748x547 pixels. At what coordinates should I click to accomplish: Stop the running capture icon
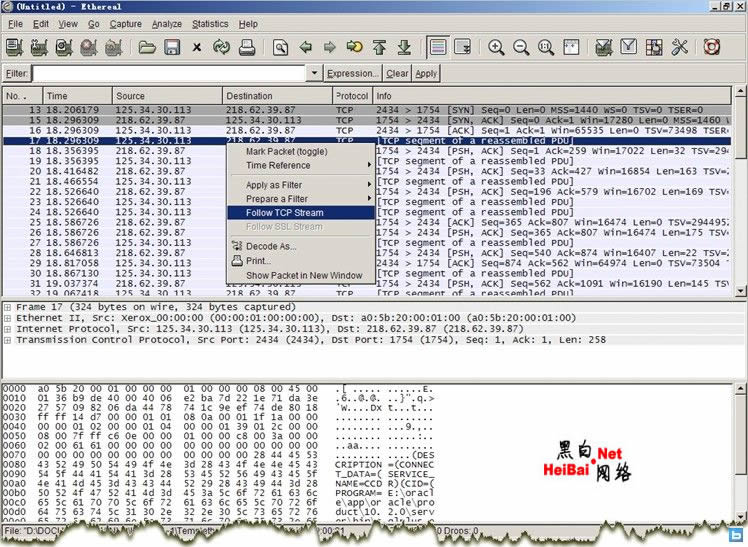(x=89, y=47)
